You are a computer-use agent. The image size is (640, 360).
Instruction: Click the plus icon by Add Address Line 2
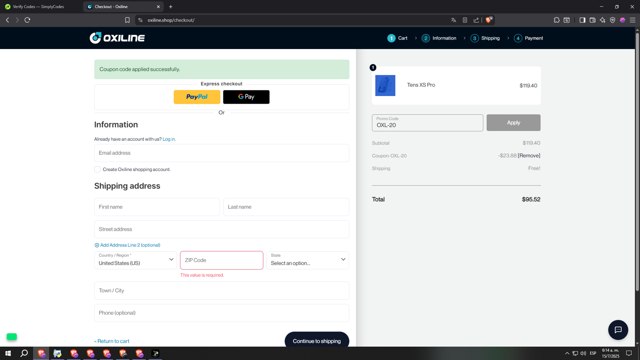97,245
